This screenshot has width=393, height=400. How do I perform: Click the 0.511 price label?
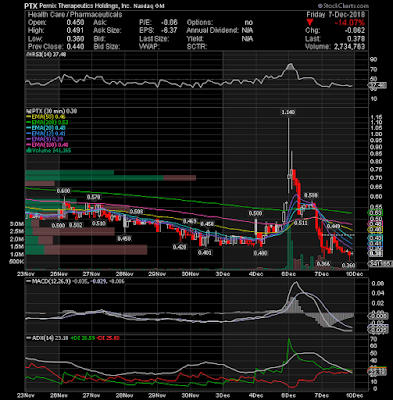[301, 223]
